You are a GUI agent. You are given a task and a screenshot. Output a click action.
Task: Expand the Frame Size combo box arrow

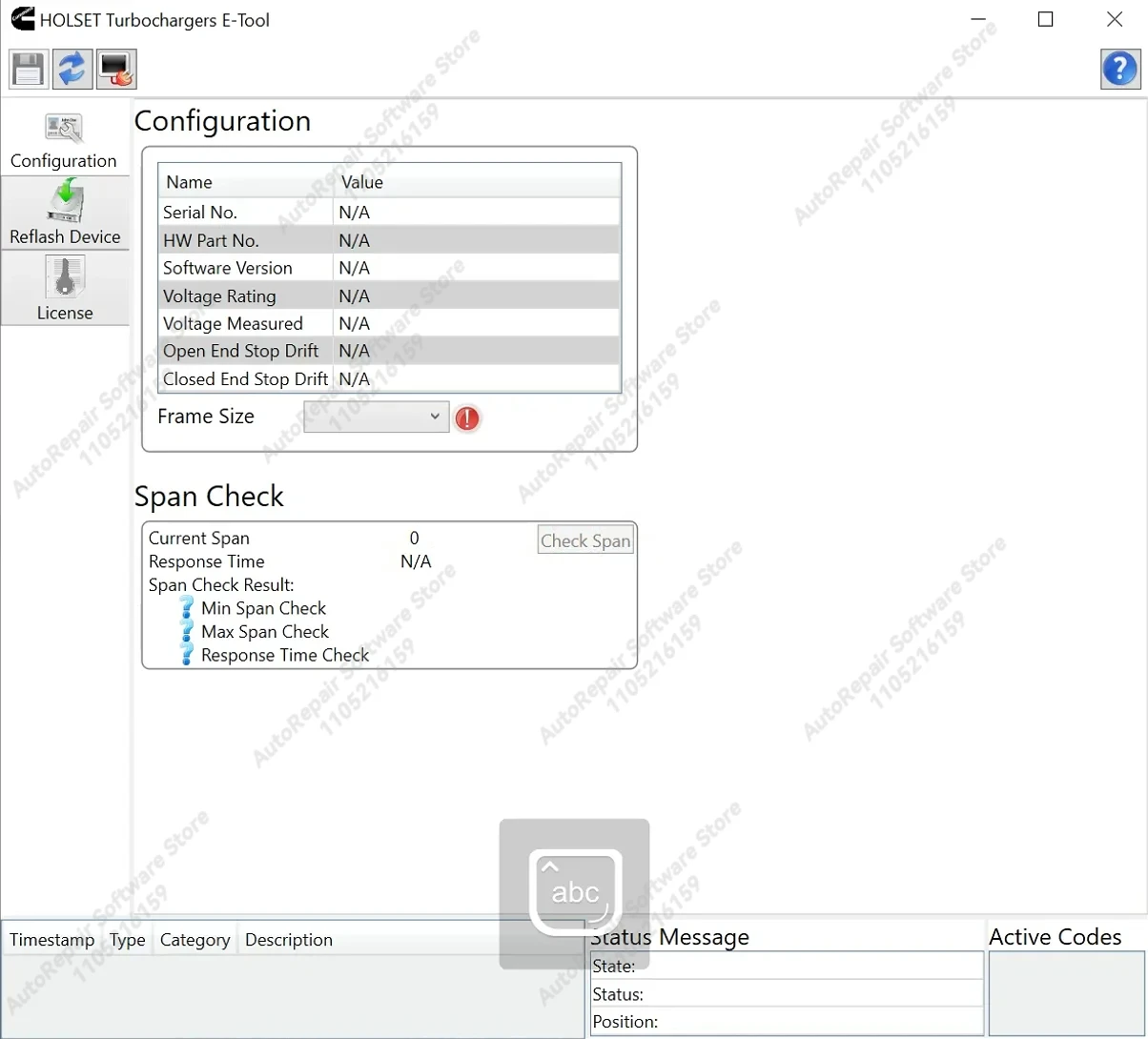coord(436,417)
